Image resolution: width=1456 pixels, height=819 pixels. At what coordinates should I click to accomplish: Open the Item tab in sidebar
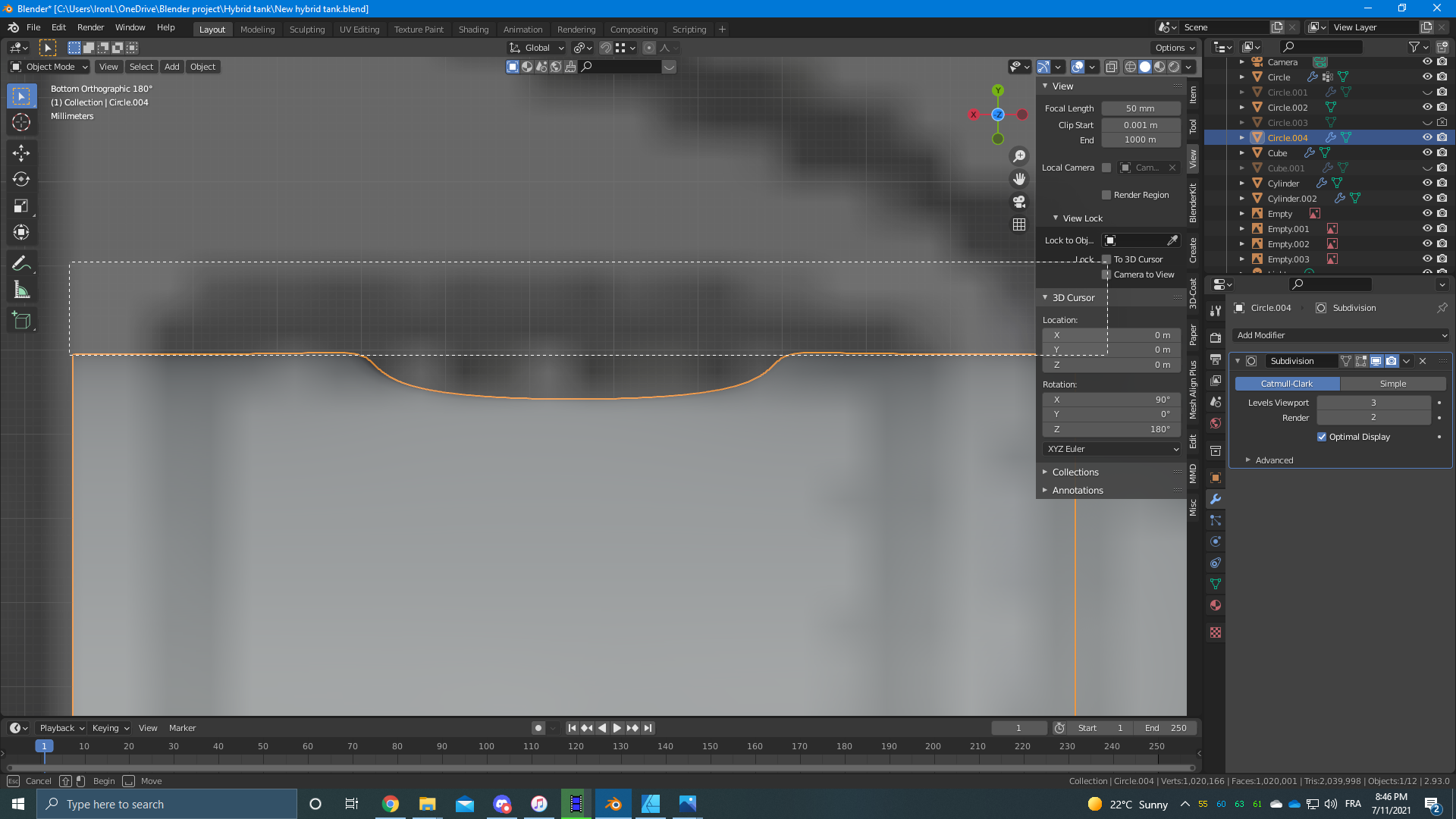[1193, 94]
